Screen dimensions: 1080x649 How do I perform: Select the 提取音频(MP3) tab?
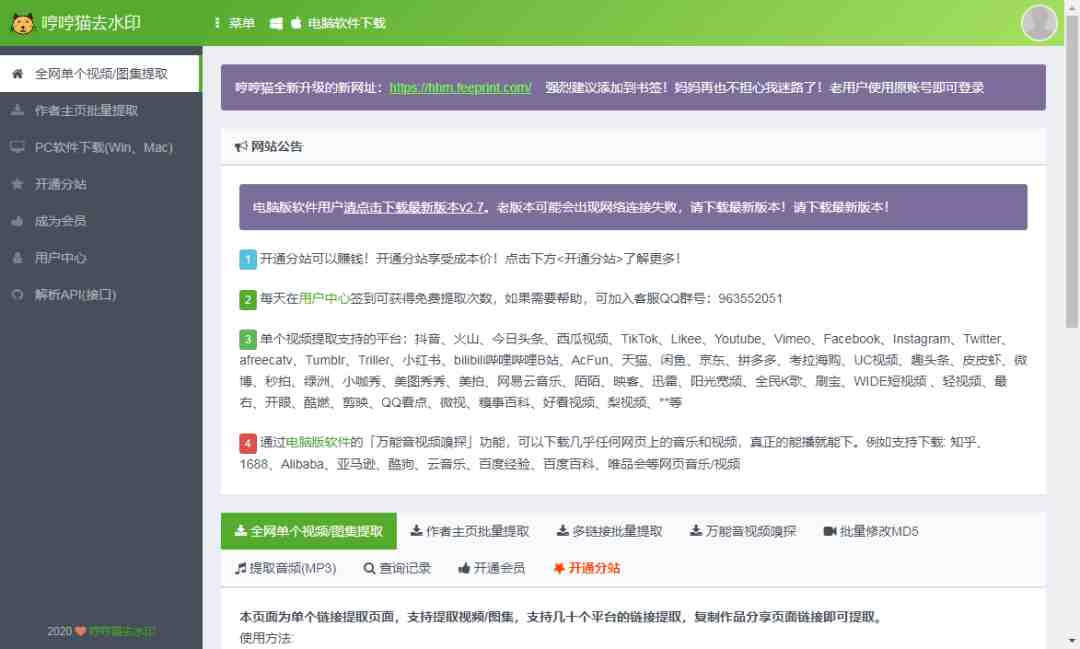(285, 568)
